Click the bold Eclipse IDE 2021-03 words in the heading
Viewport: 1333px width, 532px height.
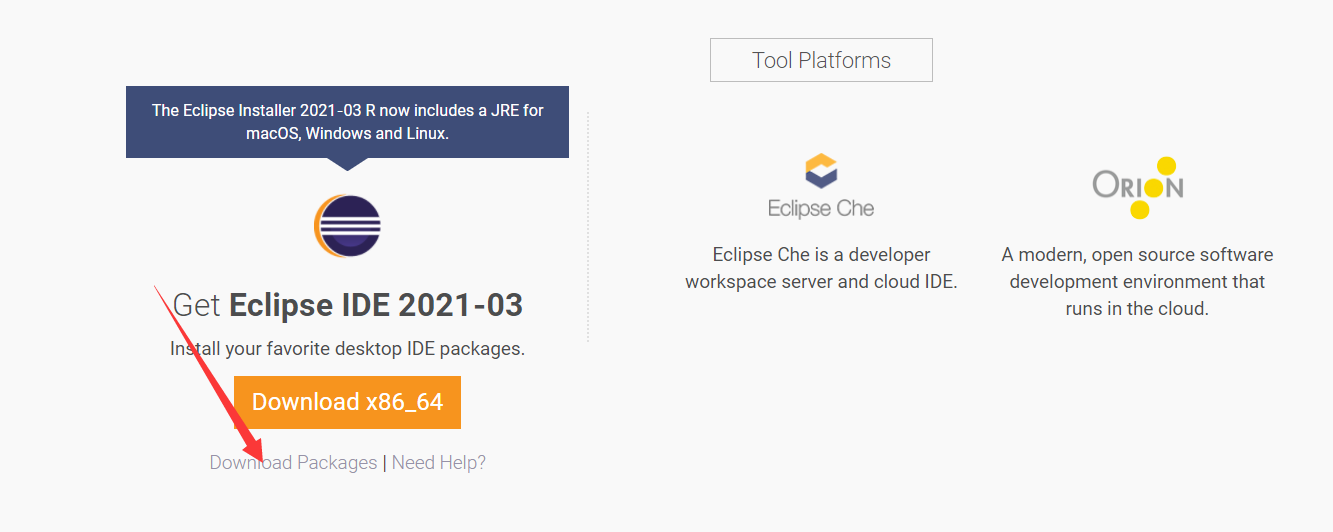coord(376,305)
